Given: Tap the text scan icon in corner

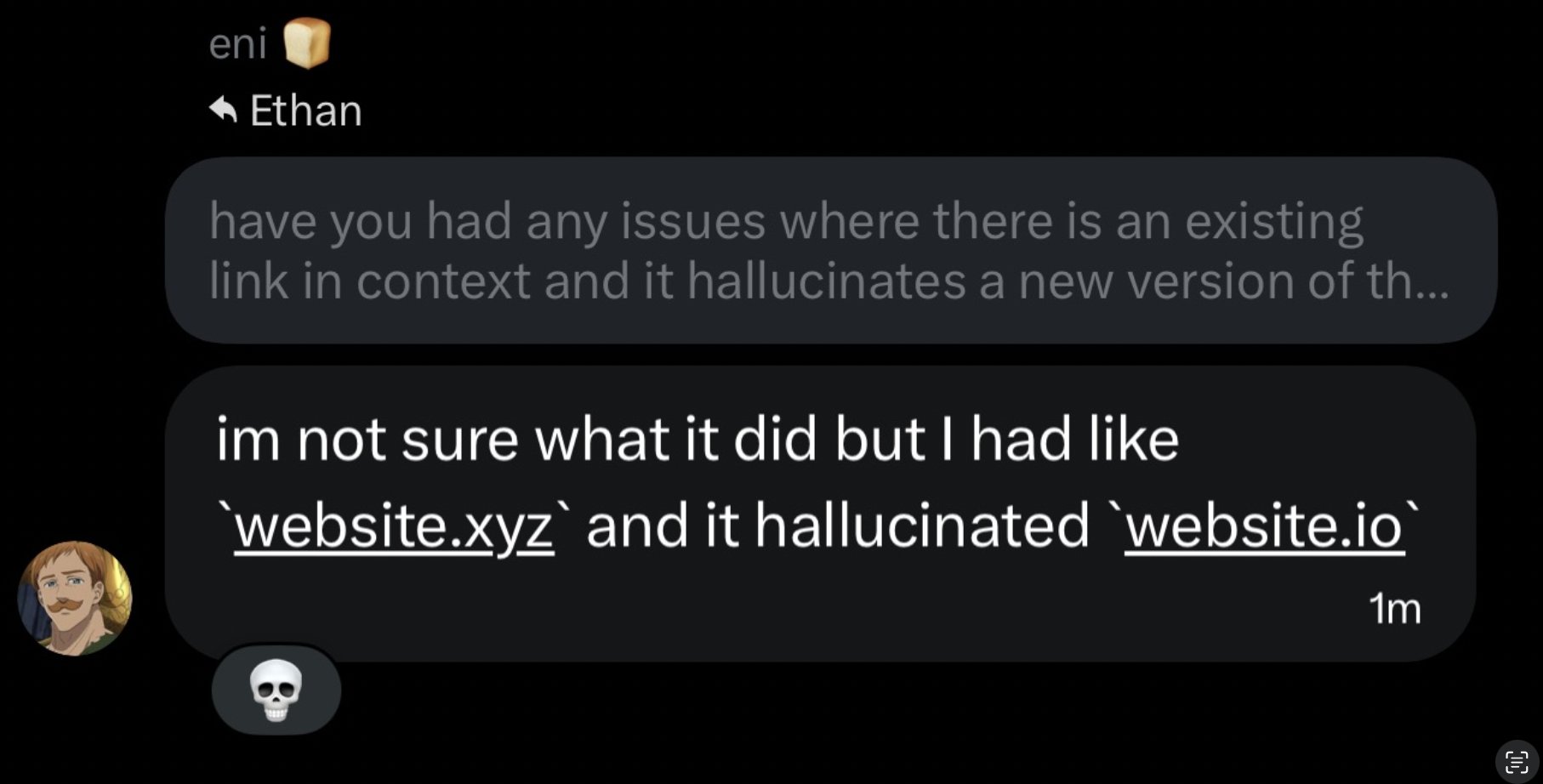Looking at the screenshot, I should coord(1516,761).
